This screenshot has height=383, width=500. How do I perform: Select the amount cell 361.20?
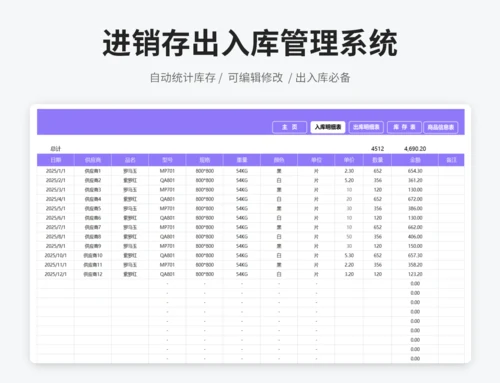(415, 180)
